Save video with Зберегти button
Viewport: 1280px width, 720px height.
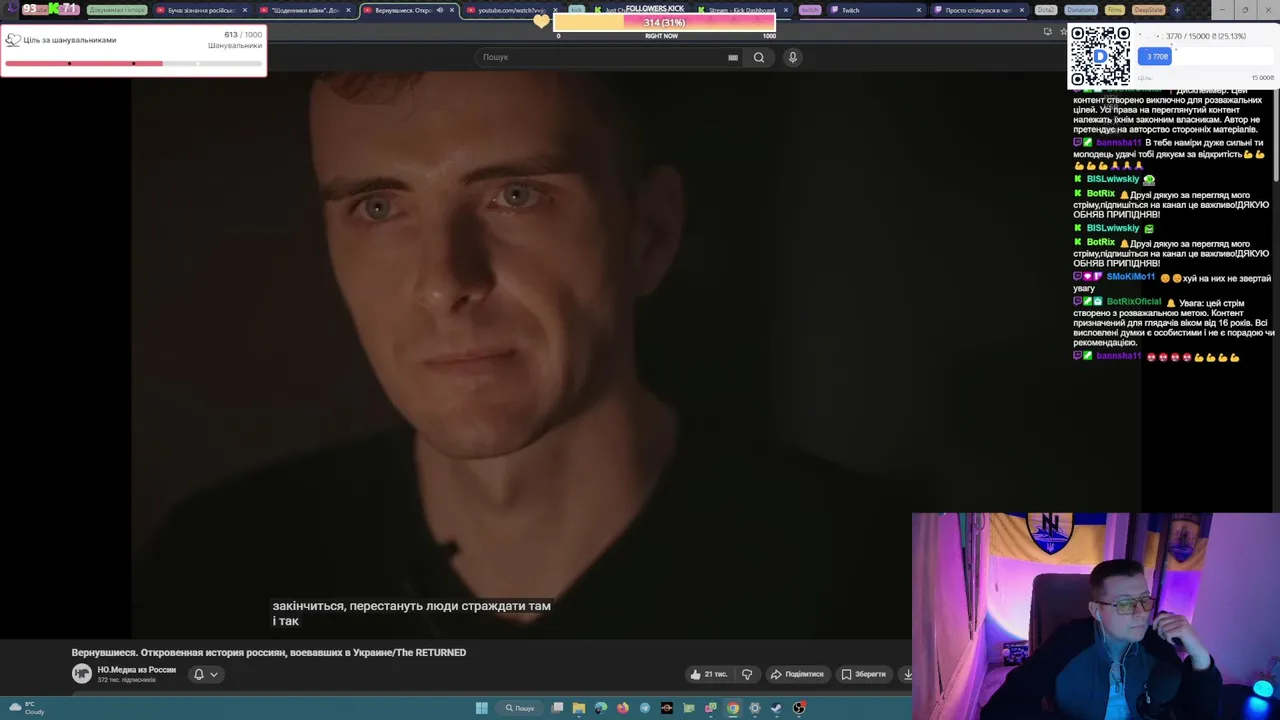[864, 674]
